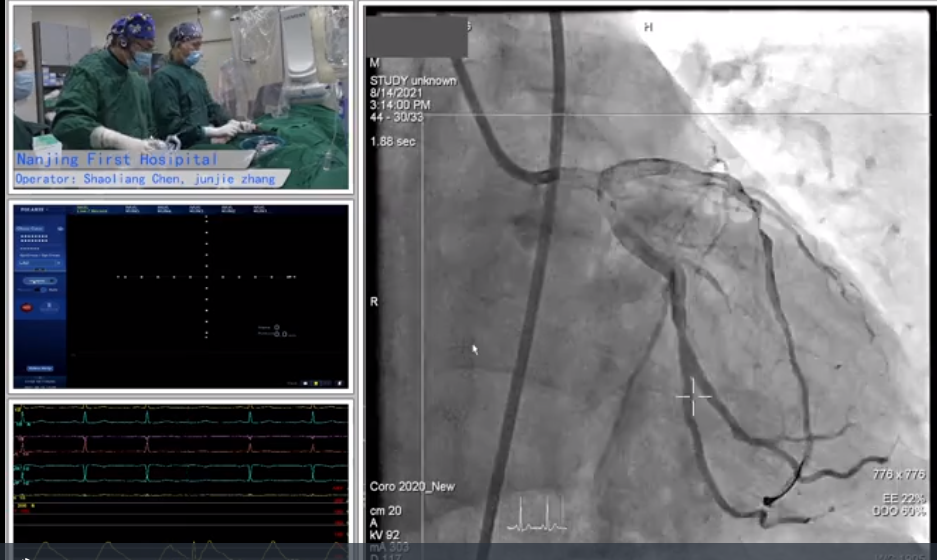
Task: Click the 'EE 22%' value
Action: point(904,498)
